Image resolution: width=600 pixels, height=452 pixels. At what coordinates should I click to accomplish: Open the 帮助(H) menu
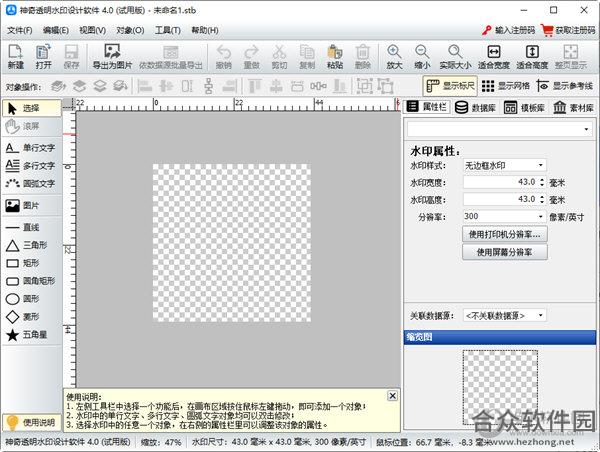(205, 30)
